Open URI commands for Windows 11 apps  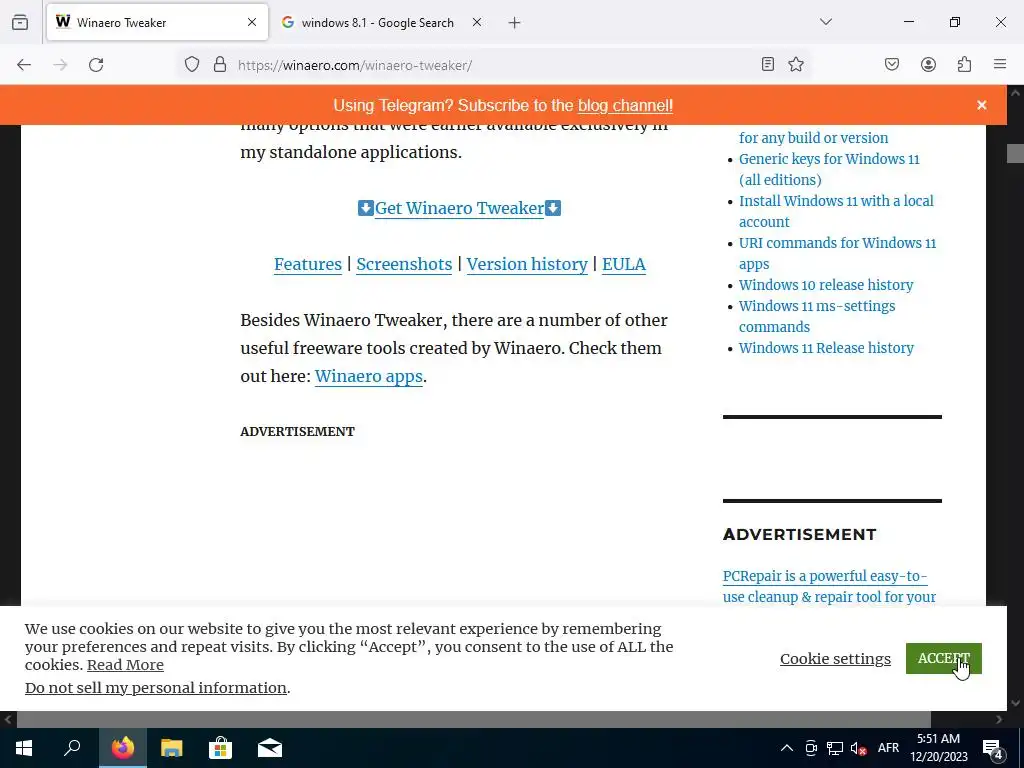coord(837,253)
